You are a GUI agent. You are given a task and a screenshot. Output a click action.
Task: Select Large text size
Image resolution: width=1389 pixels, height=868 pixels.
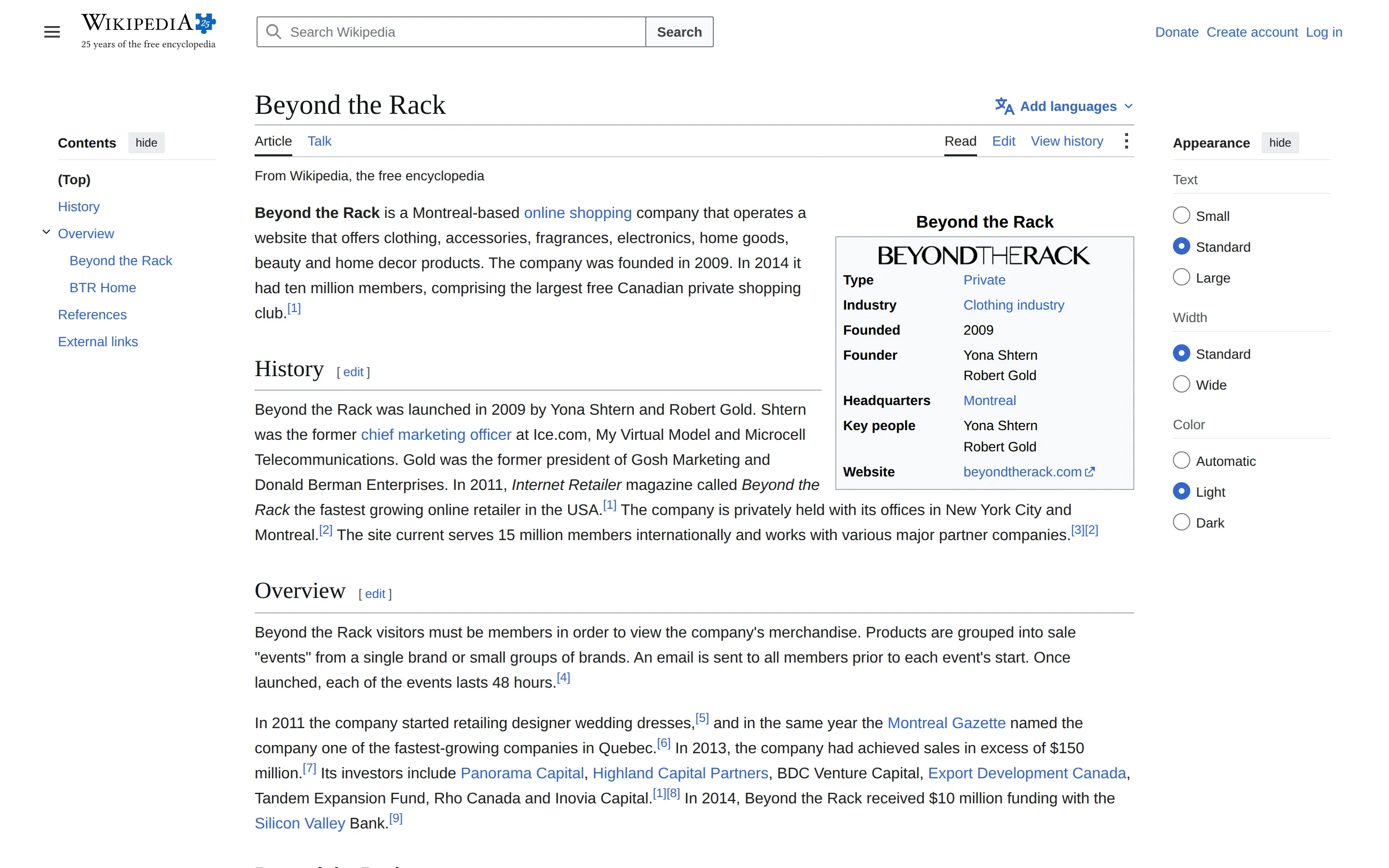1181,277
